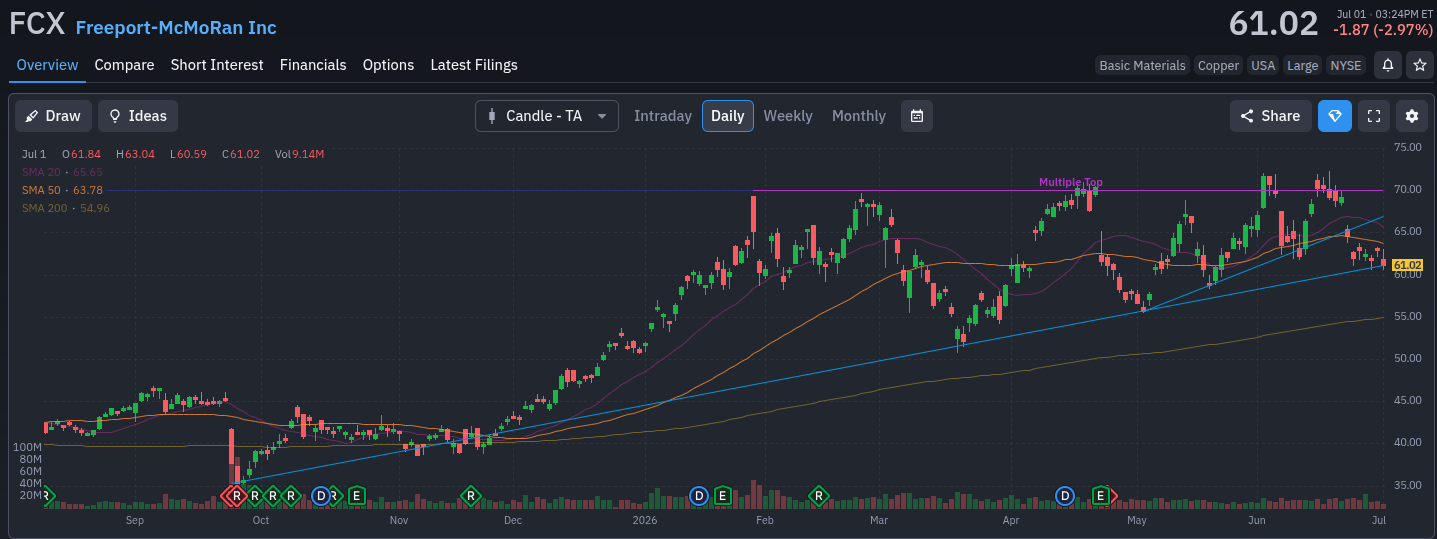Add FCX to favorites with the star icon

point(1419,65)
